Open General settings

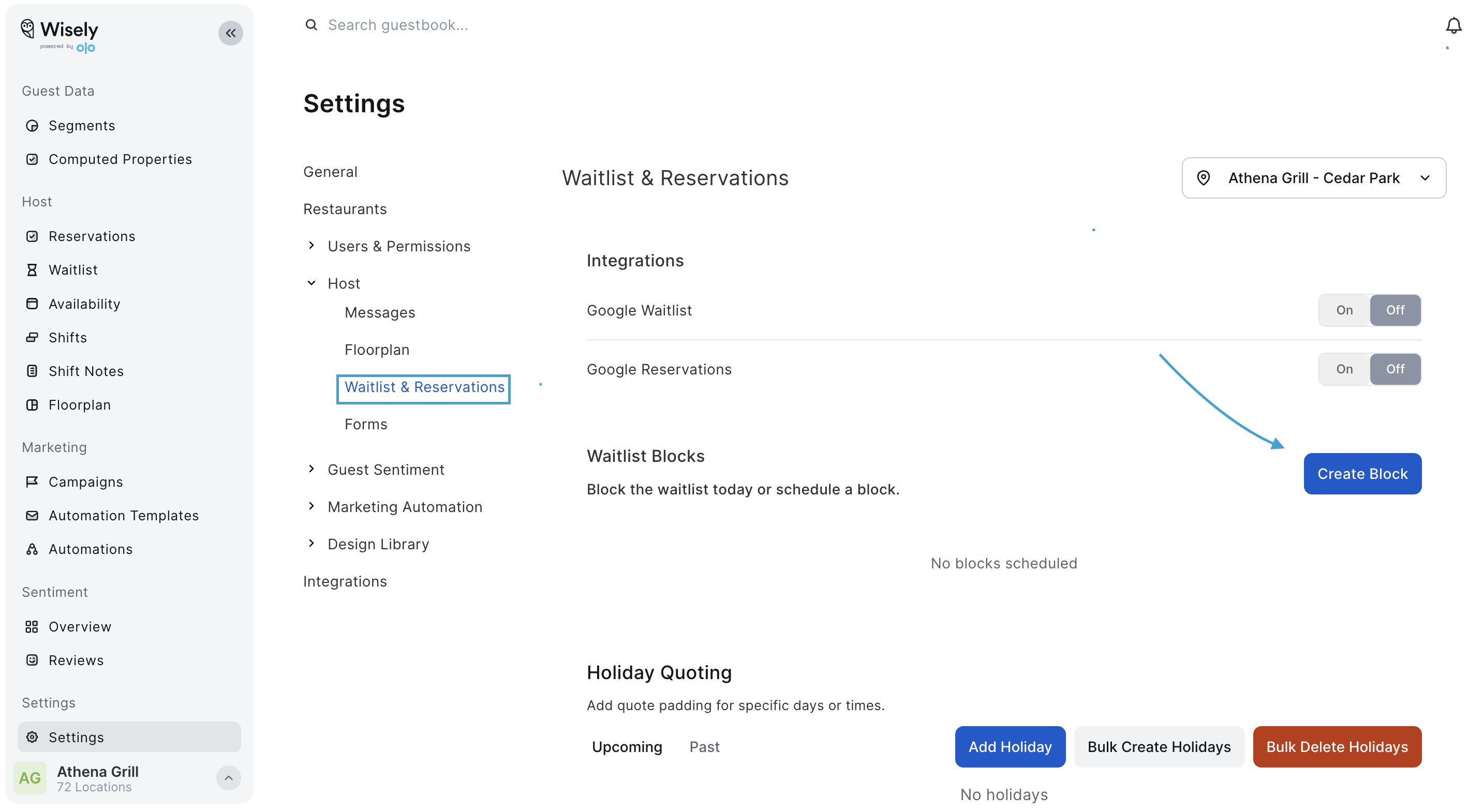coord(331,172)
